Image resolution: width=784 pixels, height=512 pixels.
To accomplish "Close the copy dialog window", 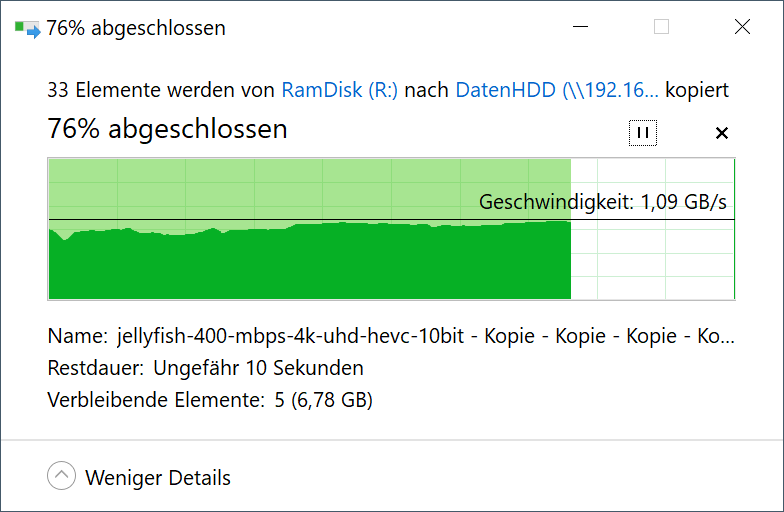I will (x=742, y=27).
